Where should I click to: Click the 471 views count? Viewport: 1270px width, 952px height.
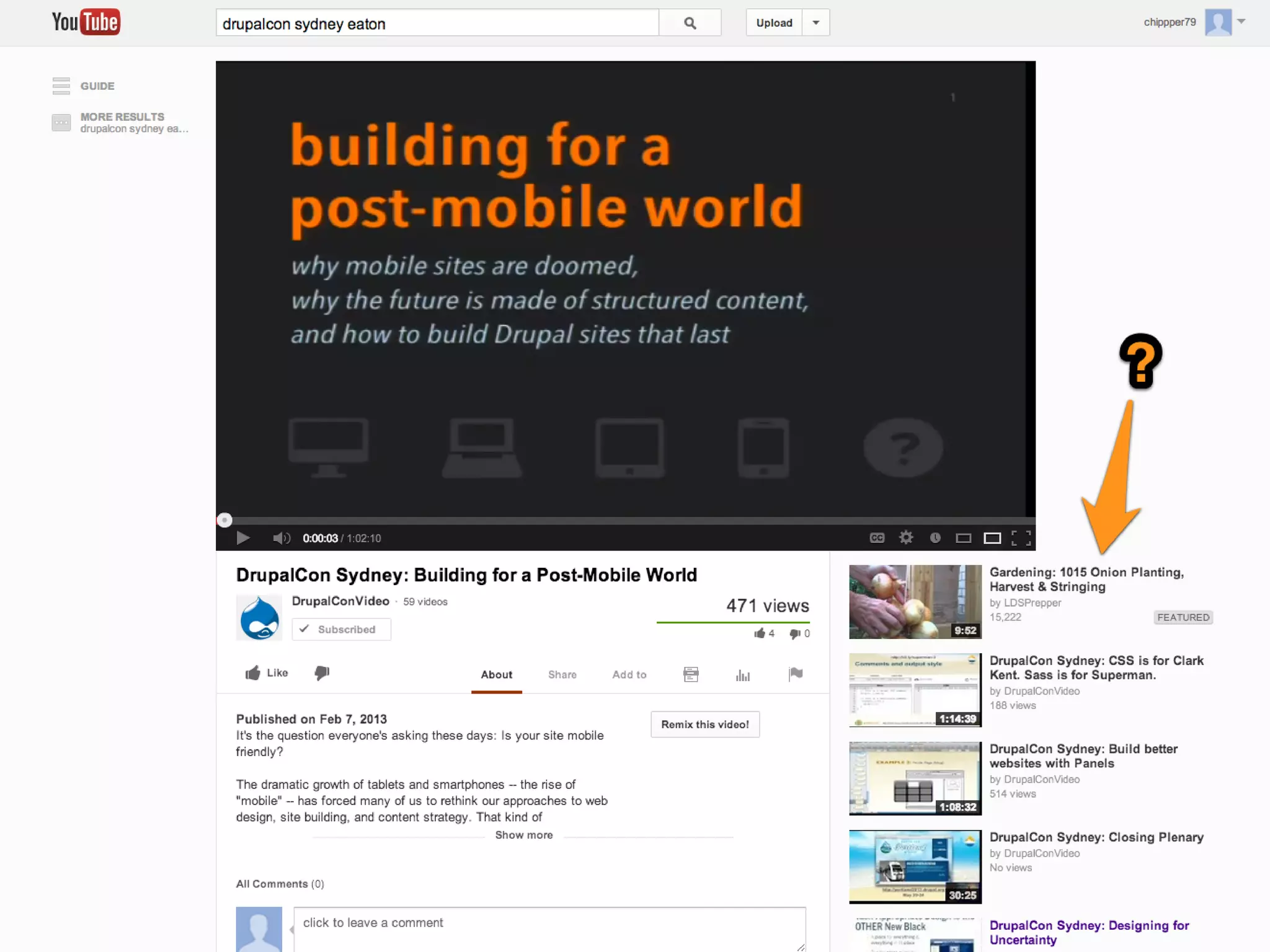(x=768, y=606)
